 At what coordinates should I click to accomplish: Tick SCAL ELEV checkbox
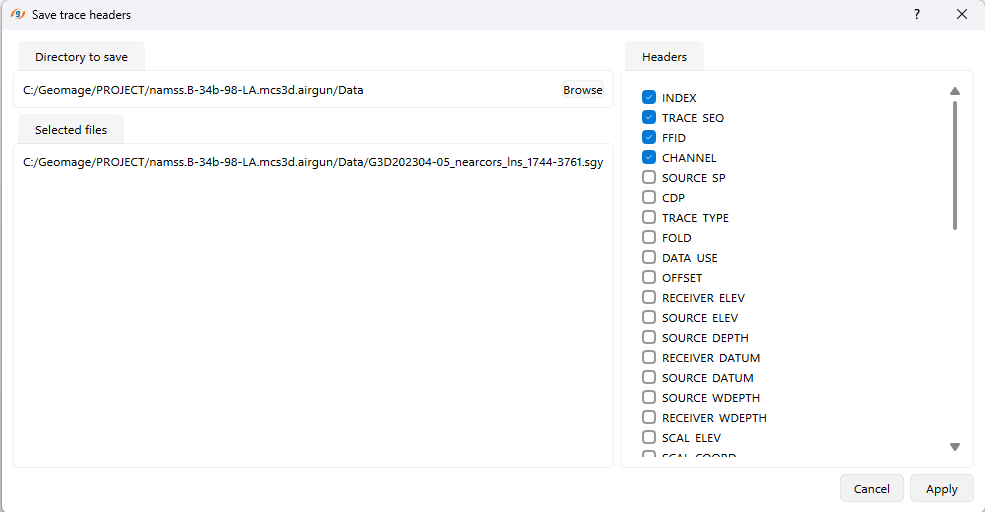click(649, 437)
